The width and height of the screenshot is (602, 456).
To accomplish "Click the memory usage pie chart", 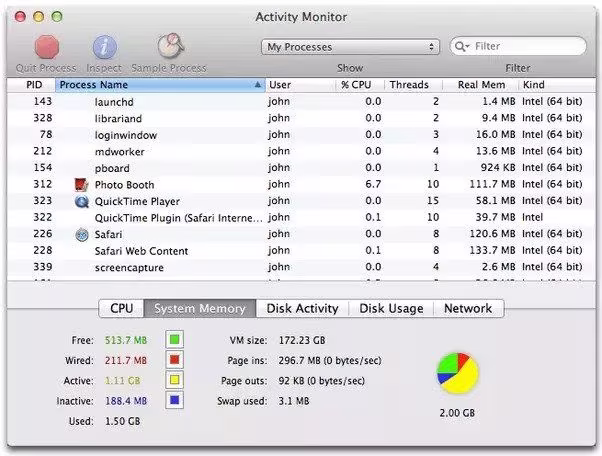I will [x=458, y=373].
